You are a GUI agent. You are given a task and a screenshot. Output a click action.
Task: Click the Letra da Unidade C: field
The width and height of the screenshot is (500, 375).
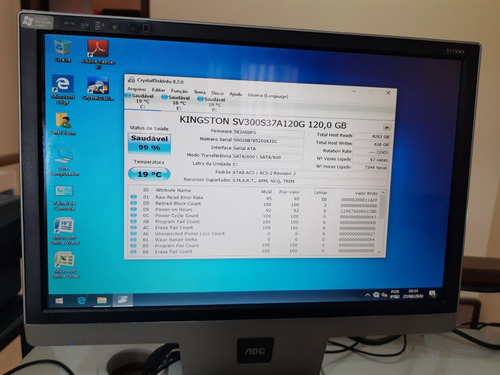[268, 164]
